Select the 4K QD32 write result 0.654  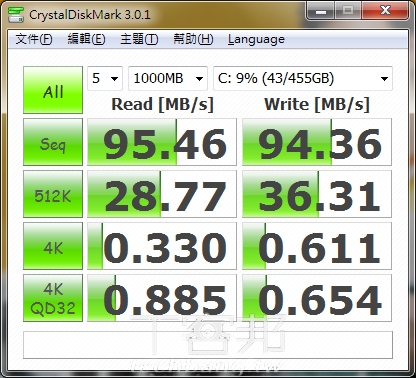tap(317, 298)
